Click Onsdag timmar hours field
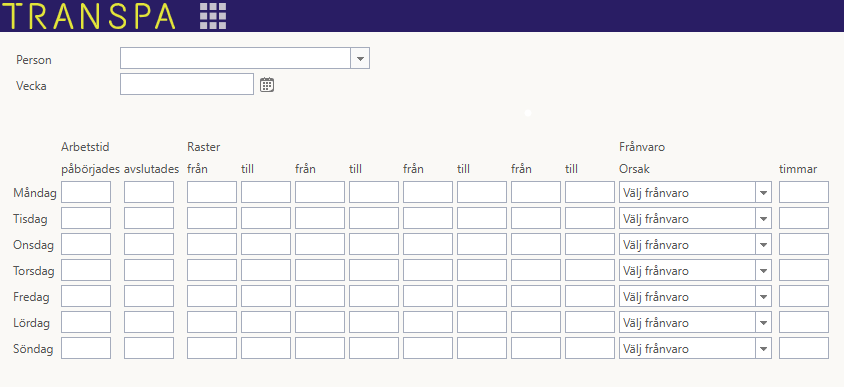Image resolution: width=844 pixels, height=387 pixels. pyautogui.click(x=804, y=244)
